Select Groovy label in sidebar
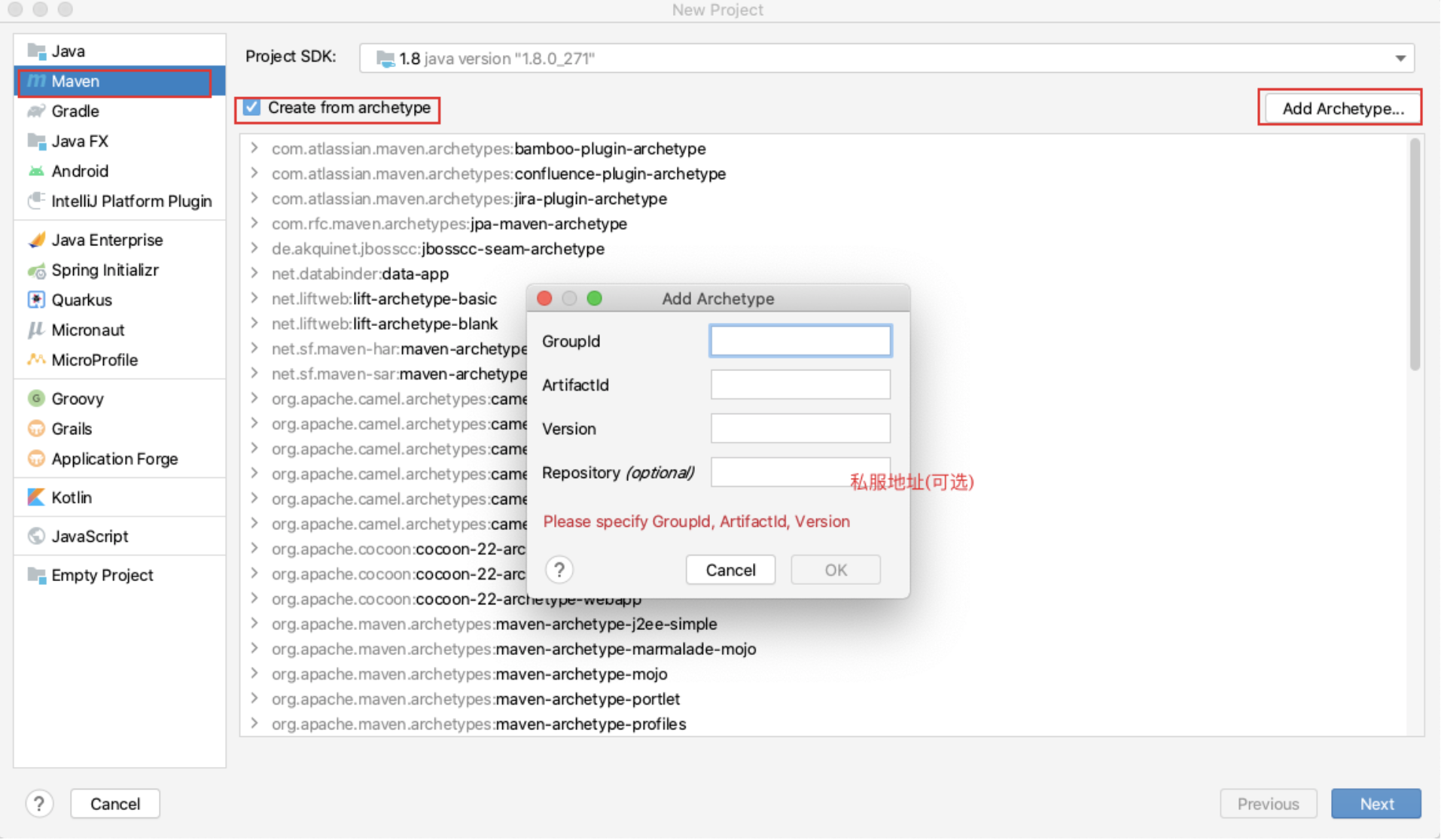The height and width of the screenshot is (840, 1441). point(78,398)
